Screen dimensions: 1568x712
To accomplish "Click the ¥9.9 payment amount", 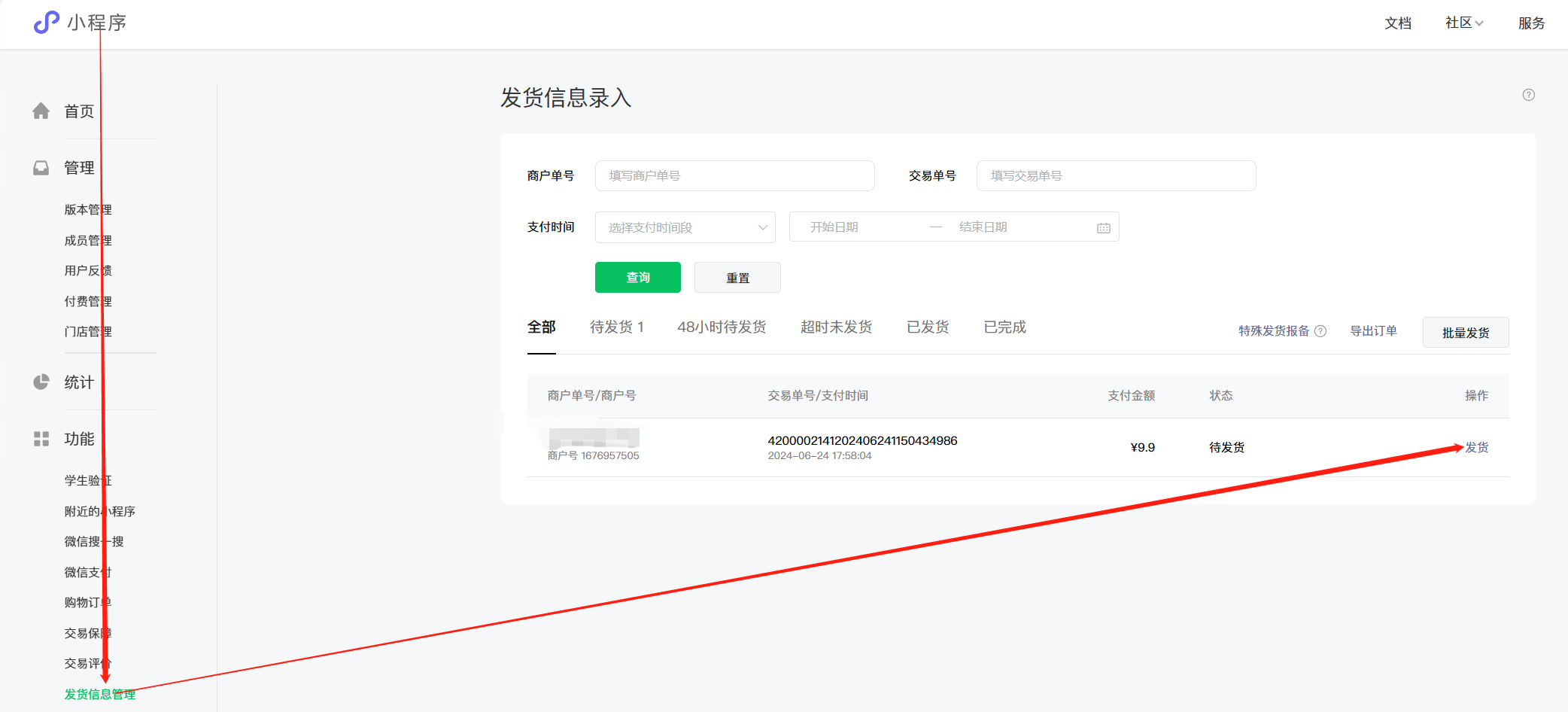I will coord(1142,448).
